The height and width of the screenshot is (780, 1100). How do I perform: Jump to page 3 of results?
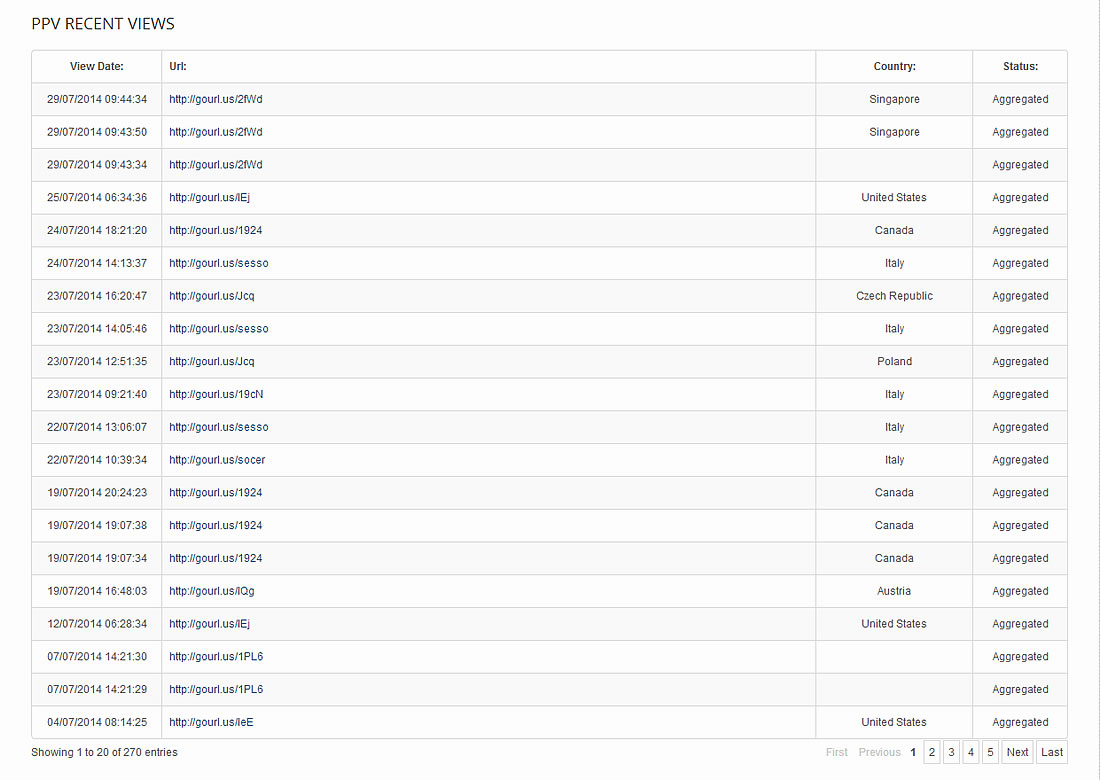pos(951,752)
